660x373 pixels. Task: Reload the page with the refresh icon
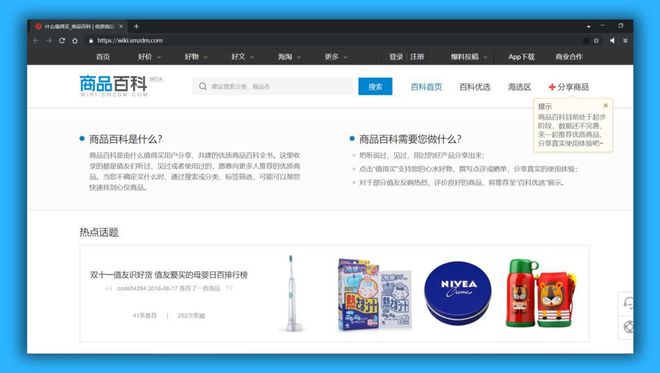coord(62,40)
